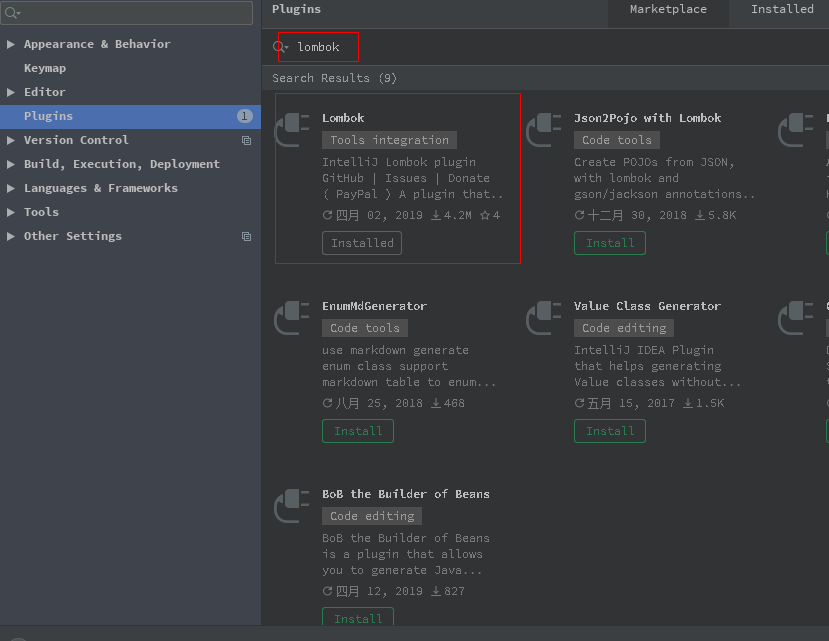This screenshot has width=829, height=641.
Task: Open search options magnifier in plugin search
Action: click(280, 47)
